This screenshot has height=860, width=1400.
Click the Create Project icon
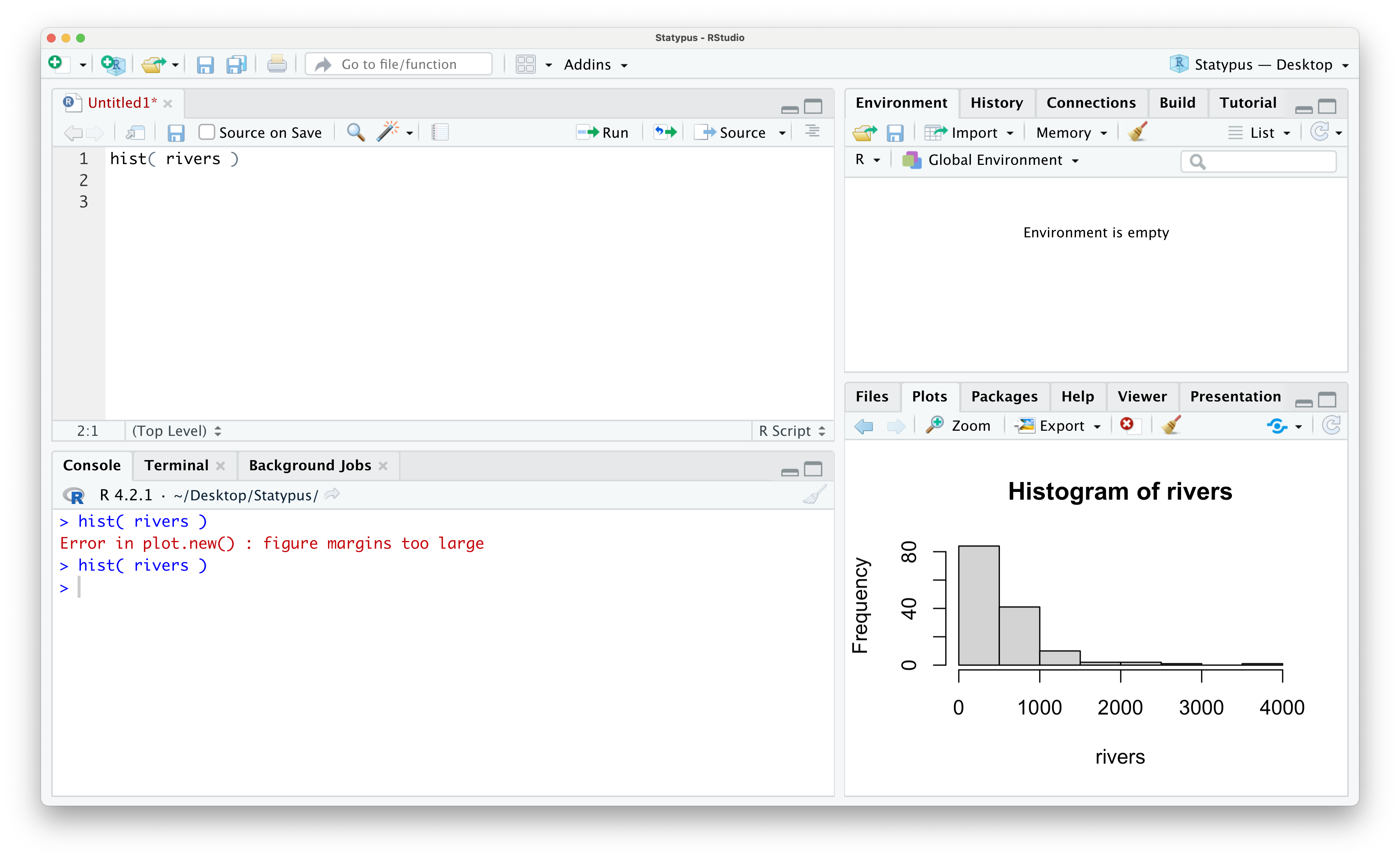(112, 64)
